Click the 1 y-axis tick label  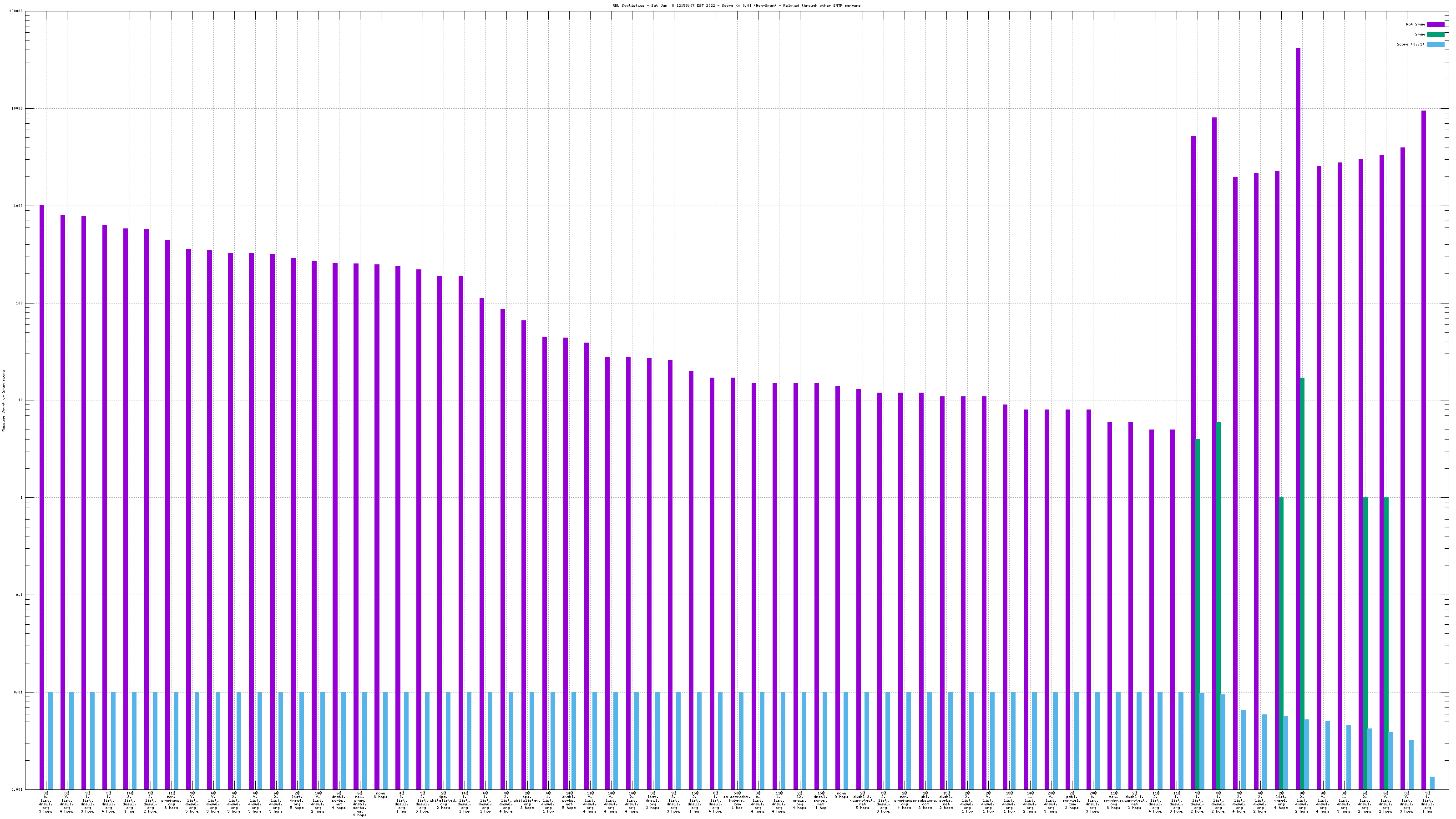tap(21, 498)
